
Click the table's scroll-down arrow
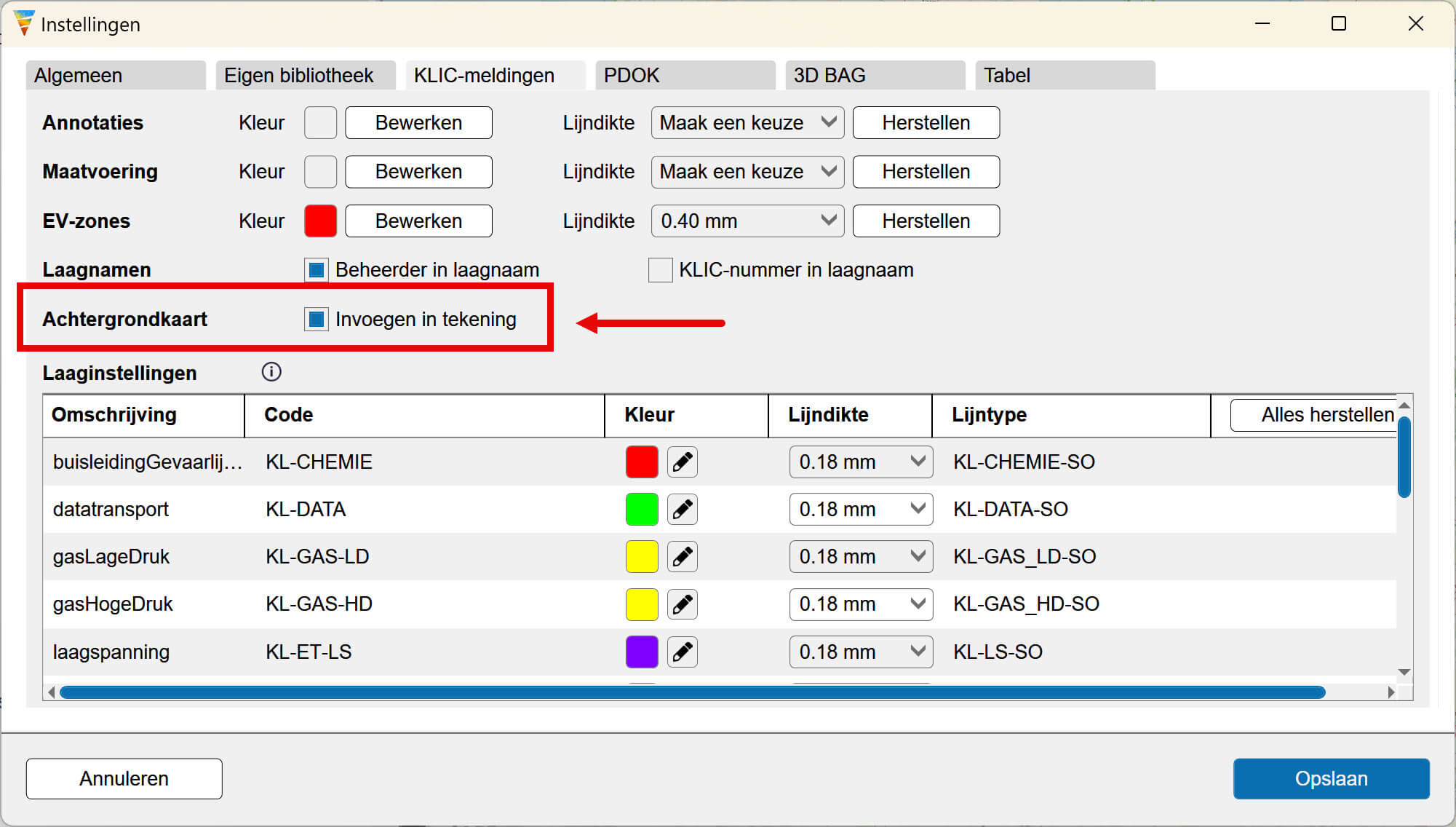[x=1404, y=672]
